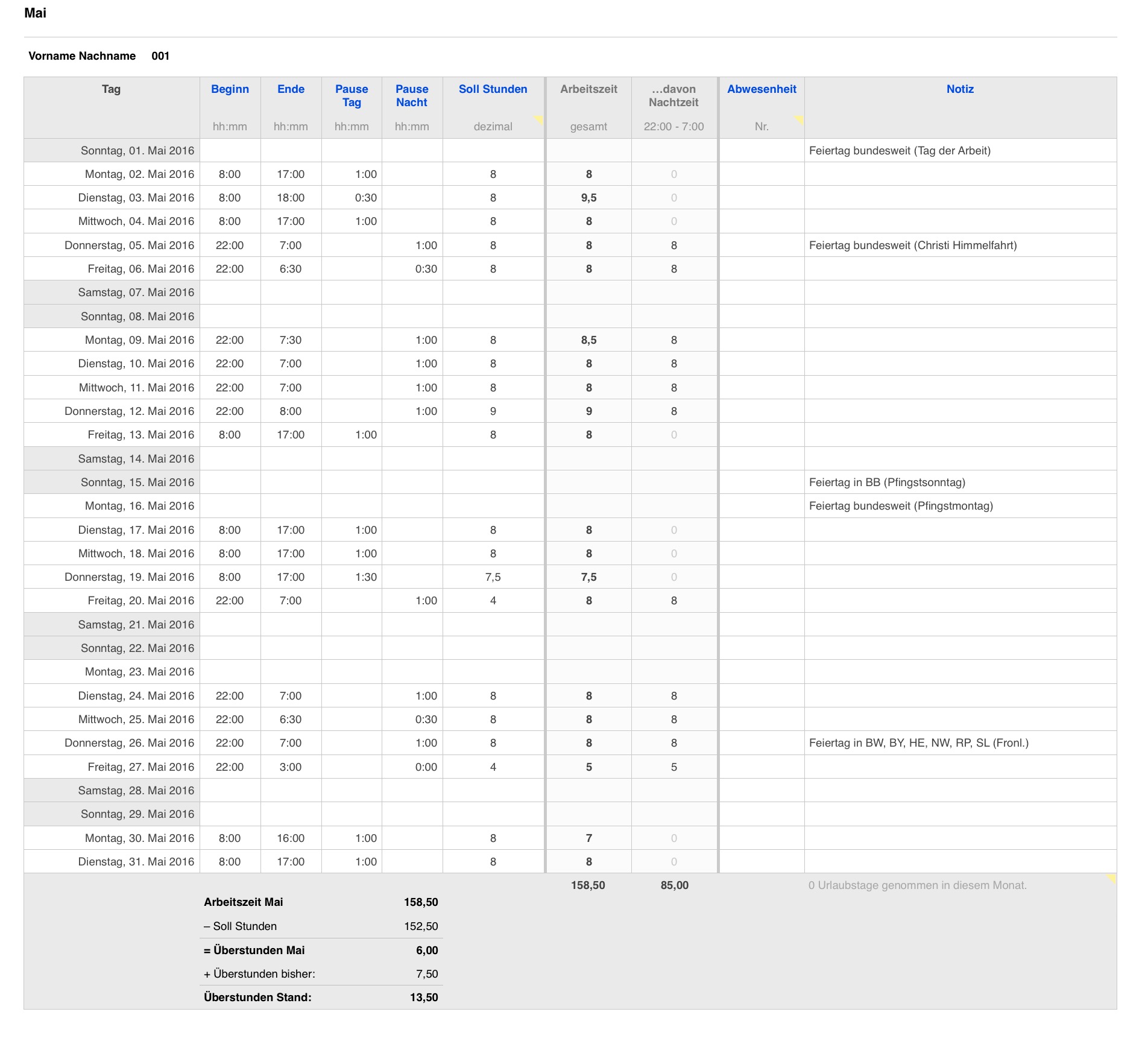Viewport: 1148px width, 1047px height.
Task: Click the yellow comment marker in Abwesenheit header
Action: (799, 119)
